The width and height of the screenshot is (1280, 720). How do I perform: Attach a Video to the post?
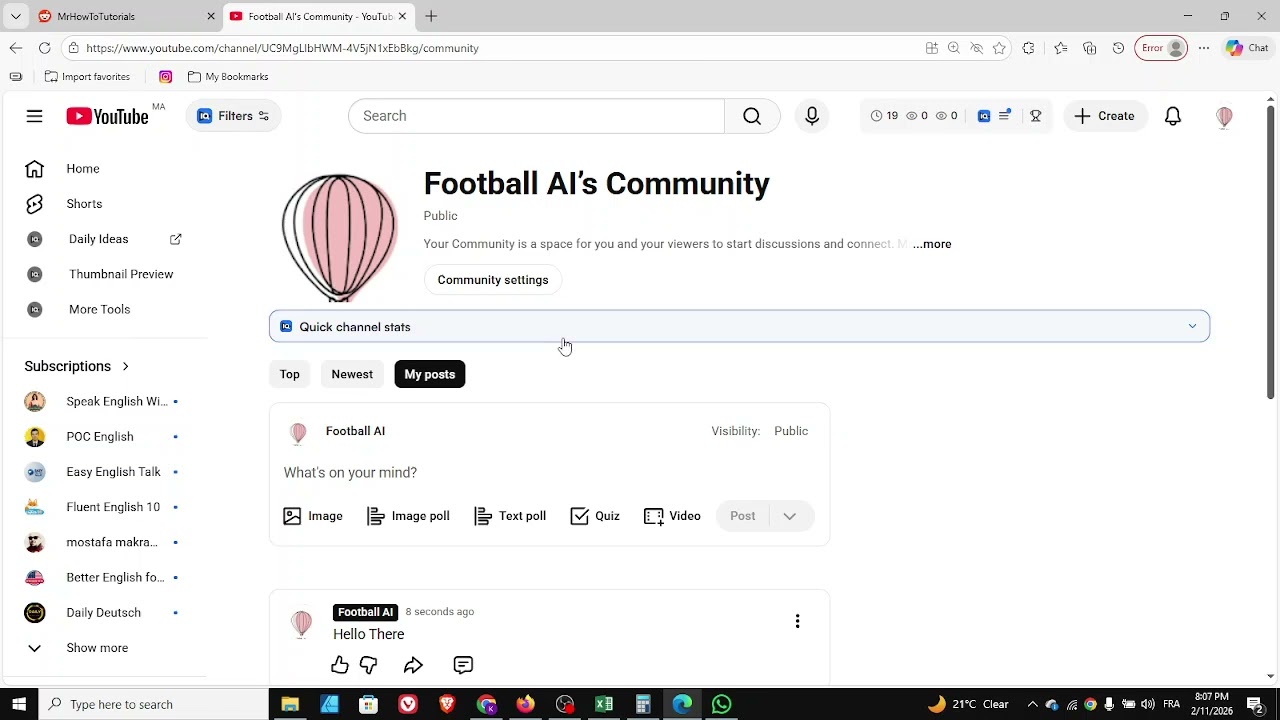point(672,516)
